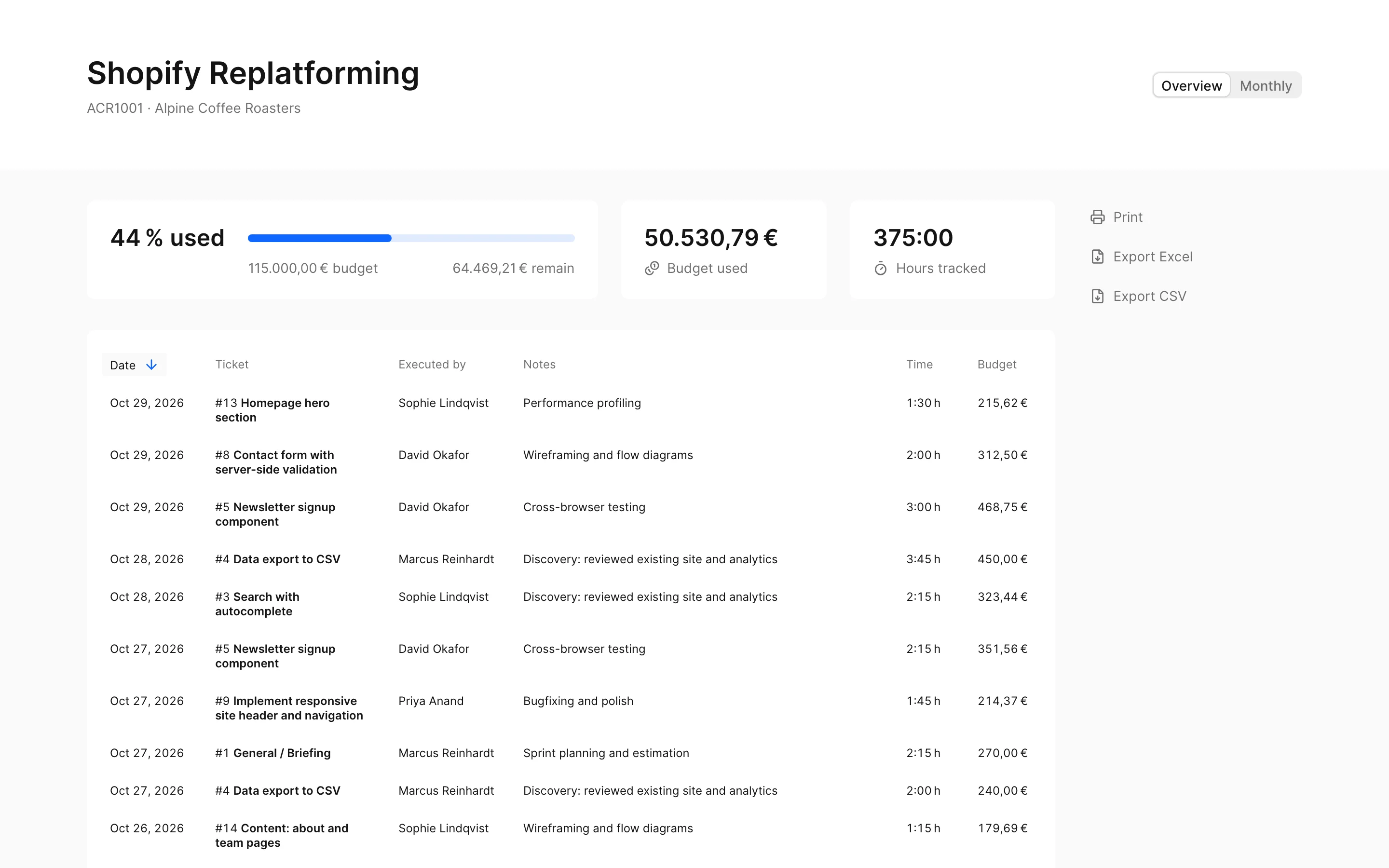Open ticket #8 Contact form with server-side validation
1389x868 pixels.
pos(276,462)
